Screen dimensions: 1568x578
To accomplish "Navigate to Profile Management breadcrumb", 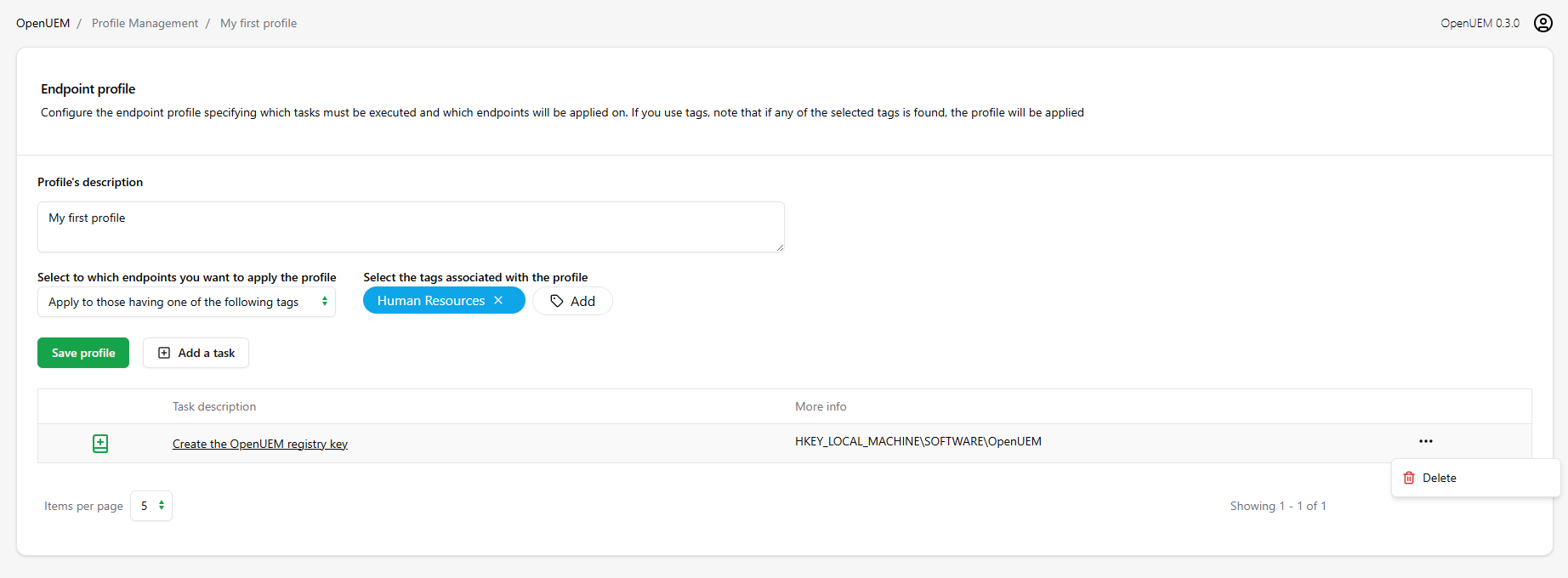I will pos(145,23).
